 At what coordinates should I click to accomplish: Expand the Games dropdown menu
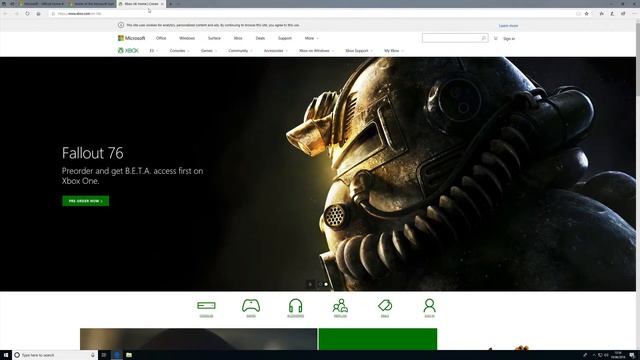pos(209,51)
